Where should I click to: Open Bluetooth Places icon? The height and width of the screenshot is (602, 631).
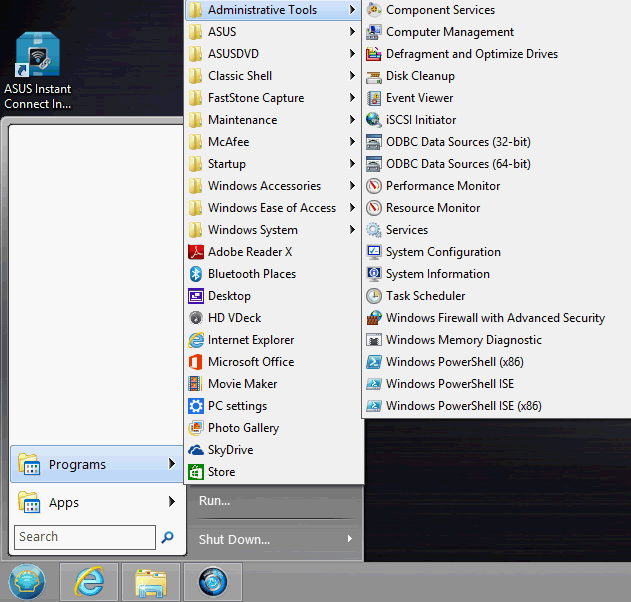click(x=196, y=274)
